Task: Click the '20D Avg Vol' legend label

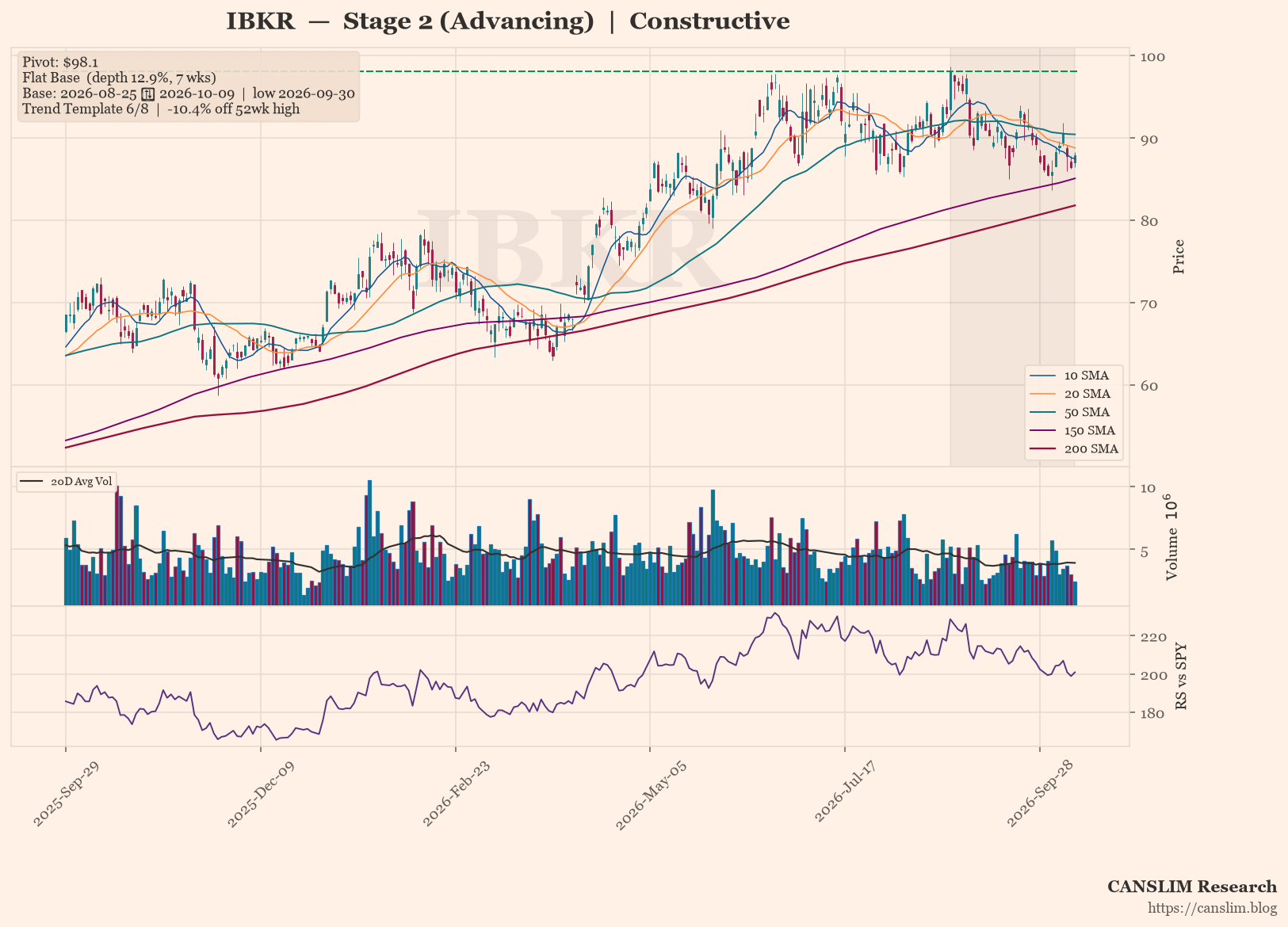Action: click(x=82, y=482)
